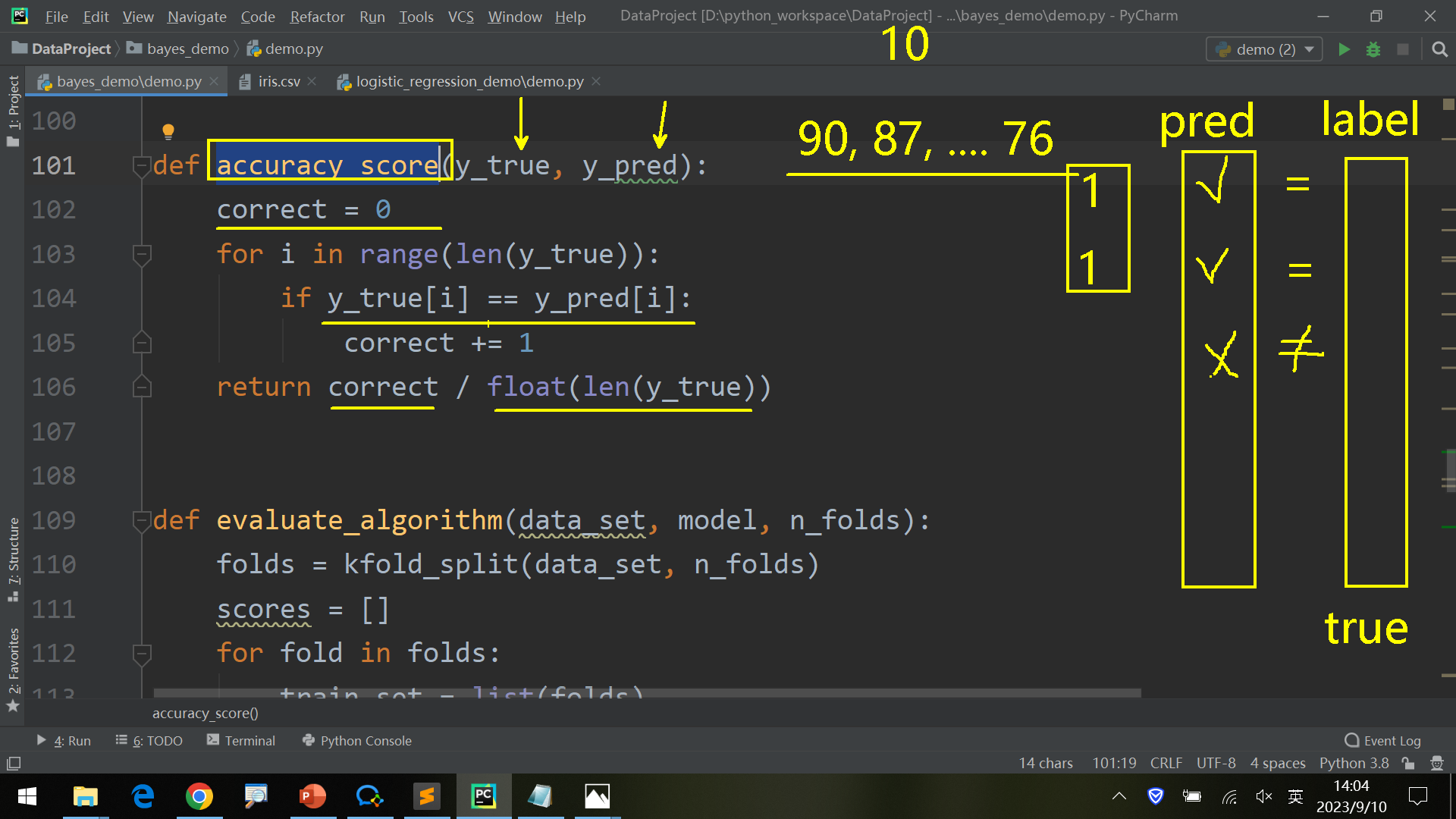
Task: Click the yellow lightbulb intention icon
Action: coord(168,131)
